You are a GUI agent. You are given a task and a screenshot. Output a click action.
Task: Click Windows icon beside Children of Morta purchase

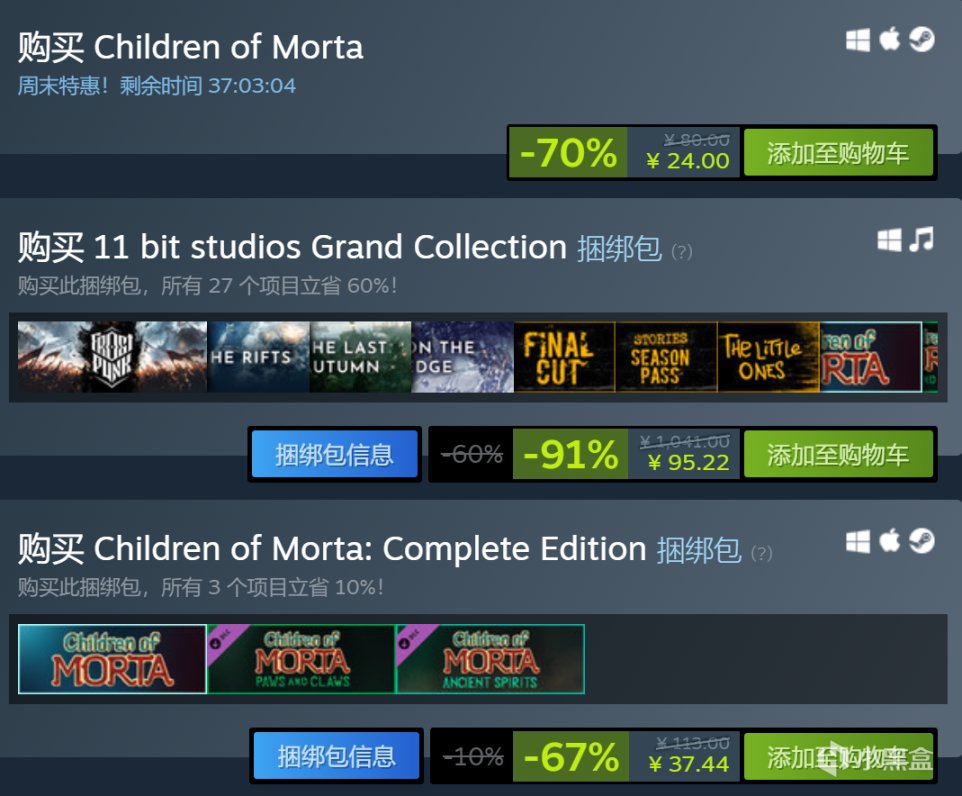[x=858, y=40]
